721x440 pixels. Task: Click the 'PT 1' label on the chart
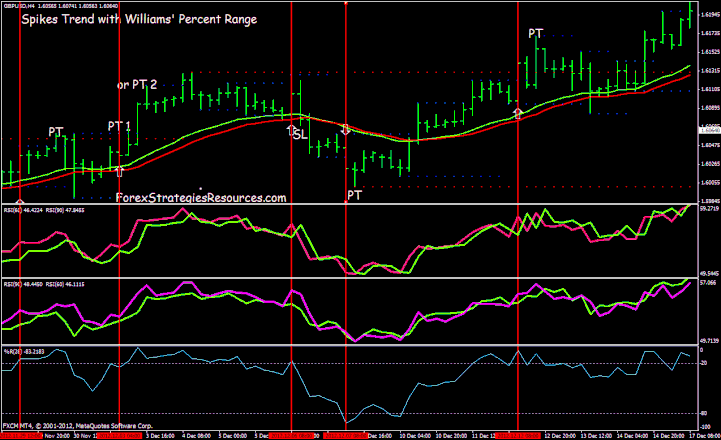click(119, 126)
